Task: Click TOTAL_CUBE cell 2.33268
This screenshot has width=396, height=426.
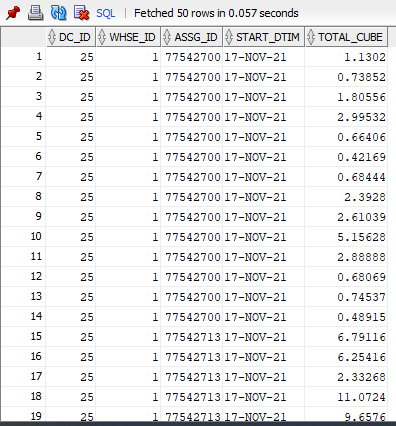Action: (346, 377)
